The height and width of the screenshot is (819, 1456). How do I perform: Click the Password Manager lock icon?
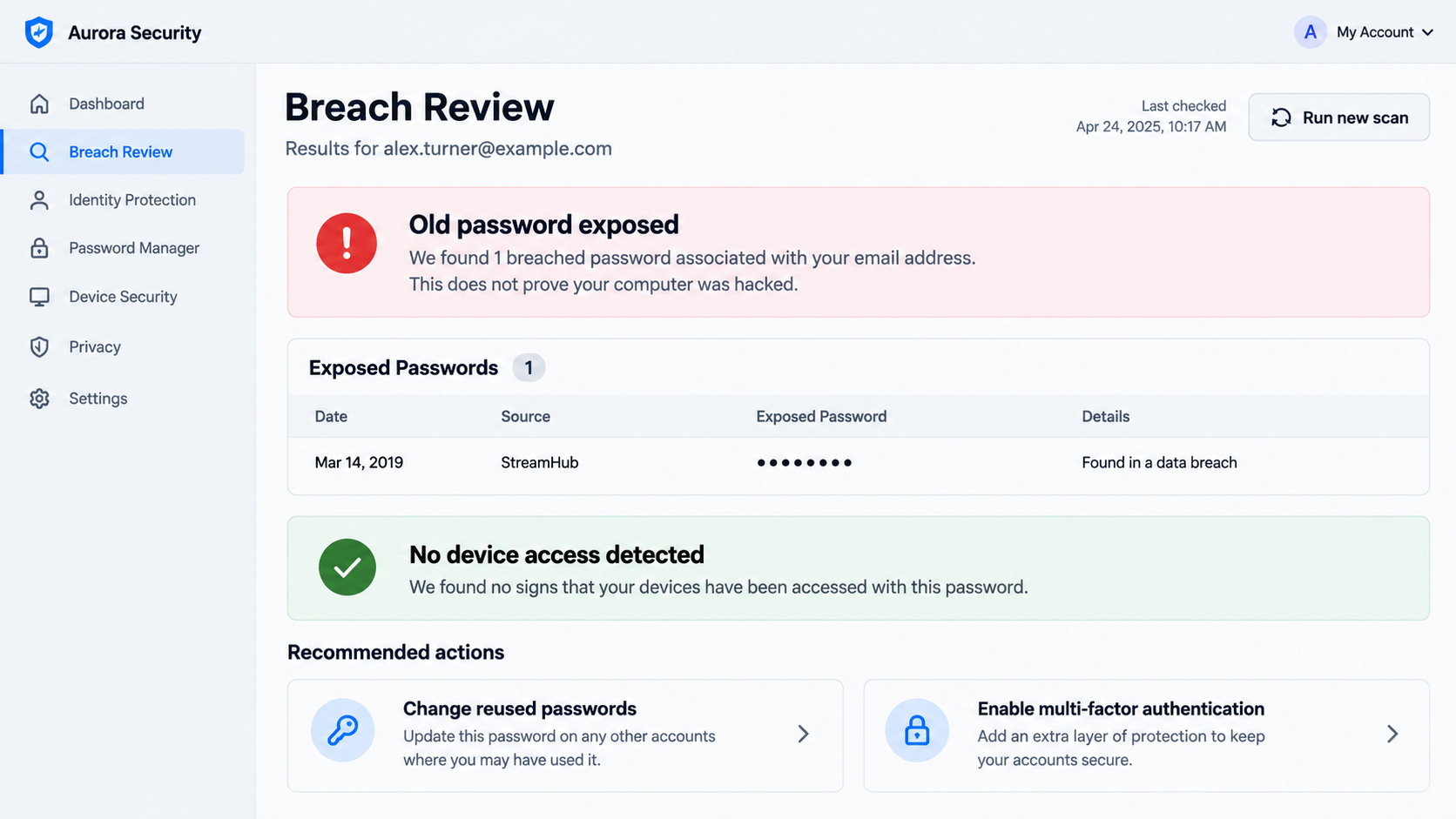coord(39,248)
